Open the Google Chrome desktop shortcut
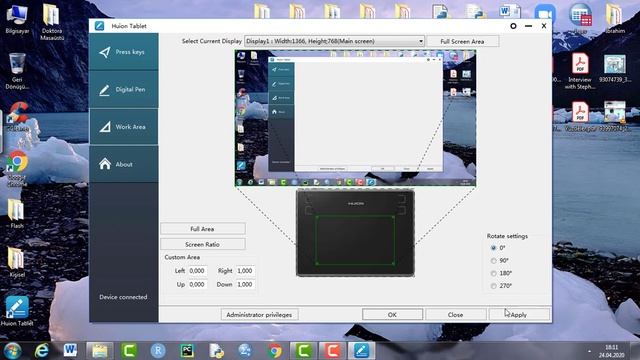This screenshot has height=360, width=640. point(17,169)
